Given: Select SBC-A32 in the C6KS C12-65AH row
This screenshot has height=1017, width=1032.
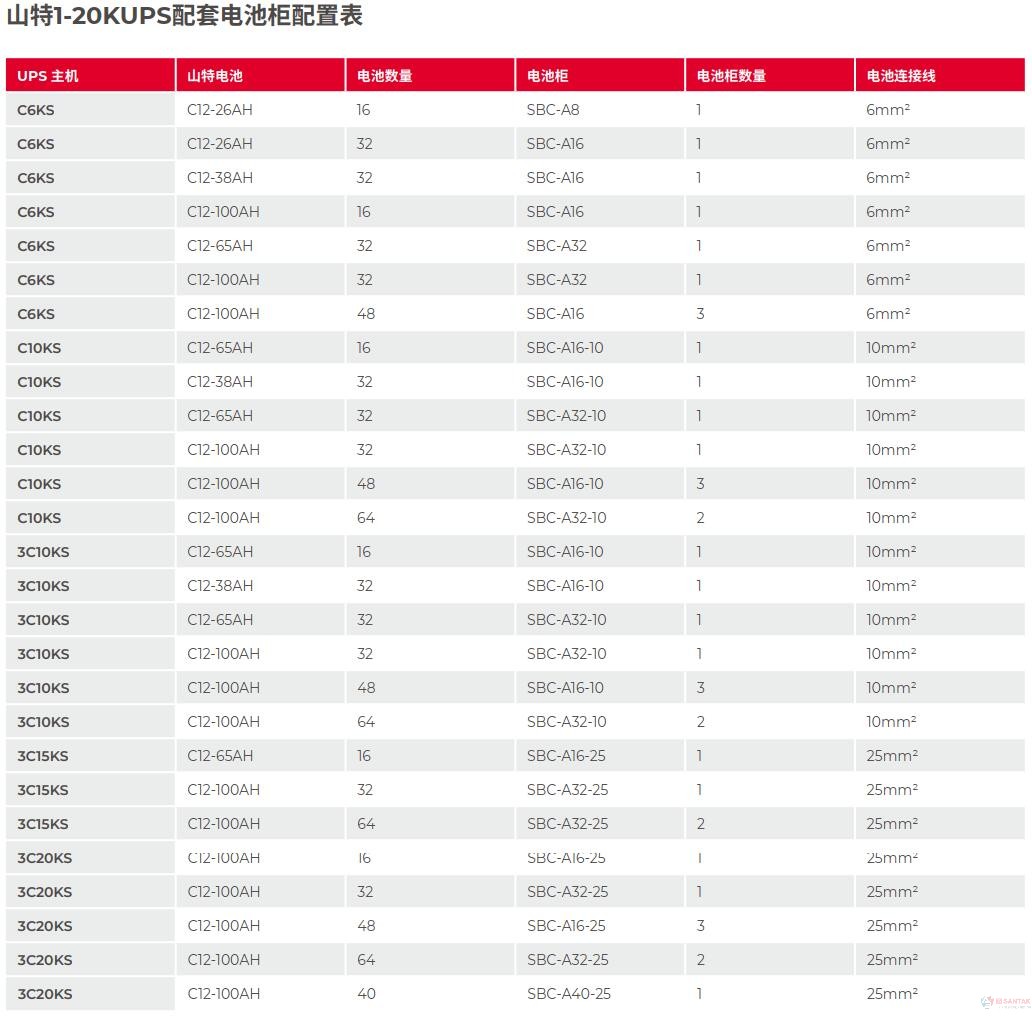Looking at the screenshot, I should (x=556, y=246).
